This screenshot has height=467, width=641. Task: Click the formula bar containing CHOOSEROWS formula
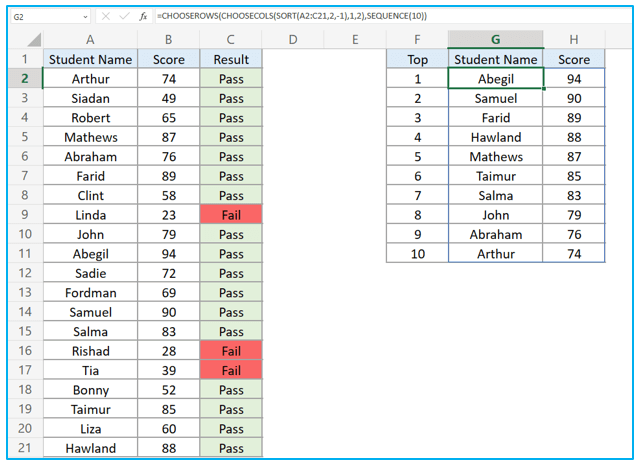[x=393, y=16]
